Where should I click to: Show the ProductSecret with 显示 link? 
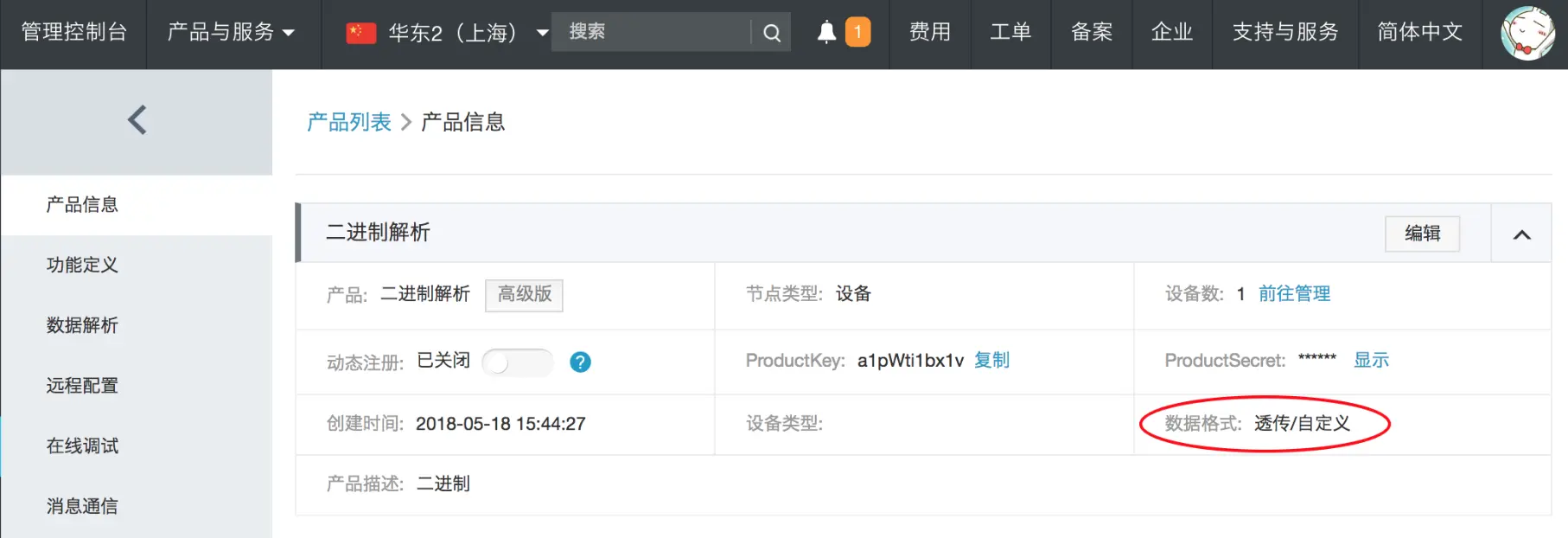coord(1371,360)
